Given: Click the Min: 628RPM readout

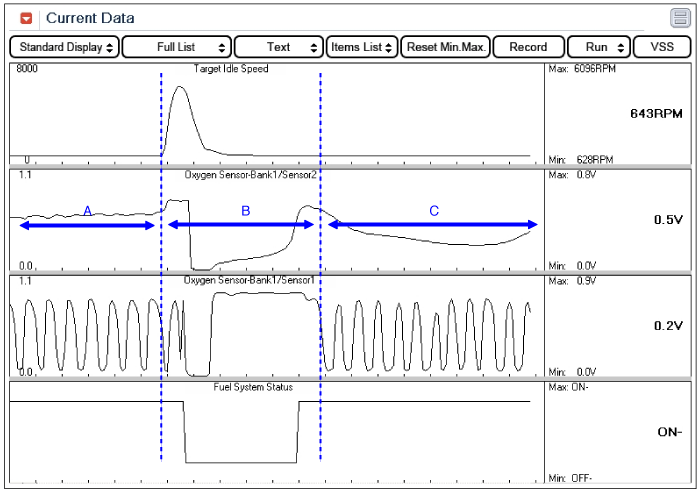Looking at the screenshot, I should (x=581, y=159).
